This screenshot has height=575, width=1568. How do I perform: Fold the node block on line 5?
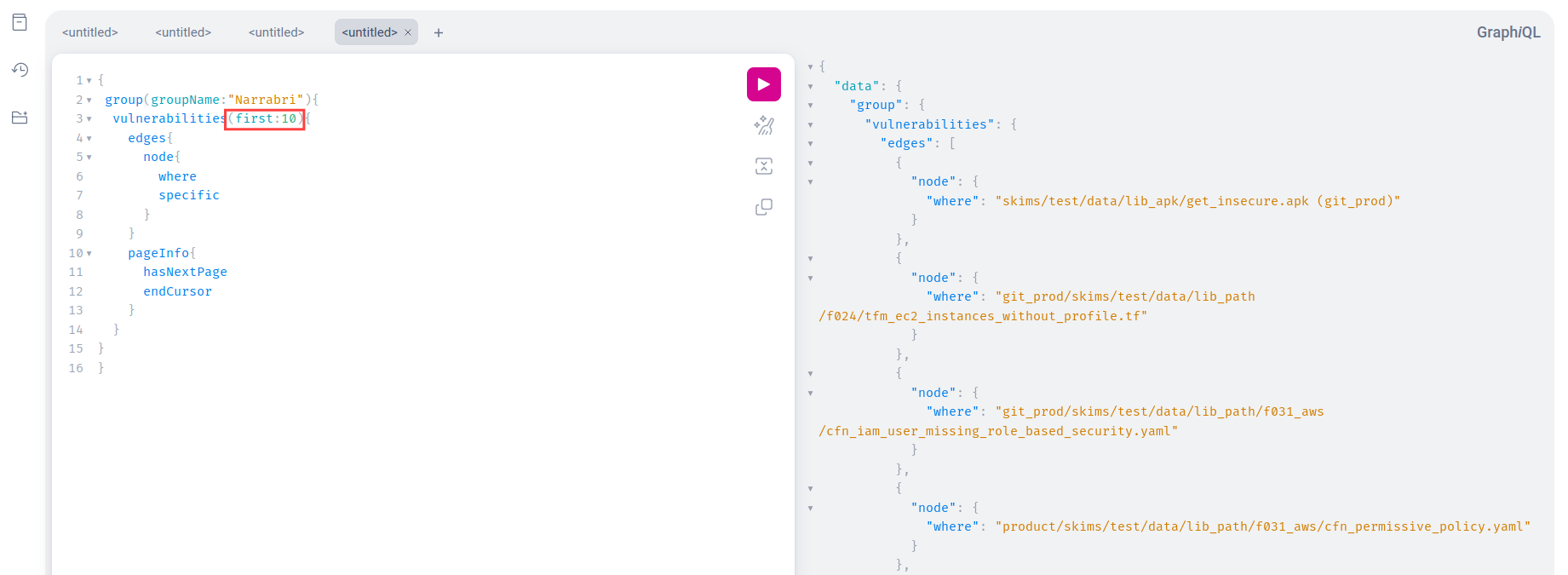89,158
